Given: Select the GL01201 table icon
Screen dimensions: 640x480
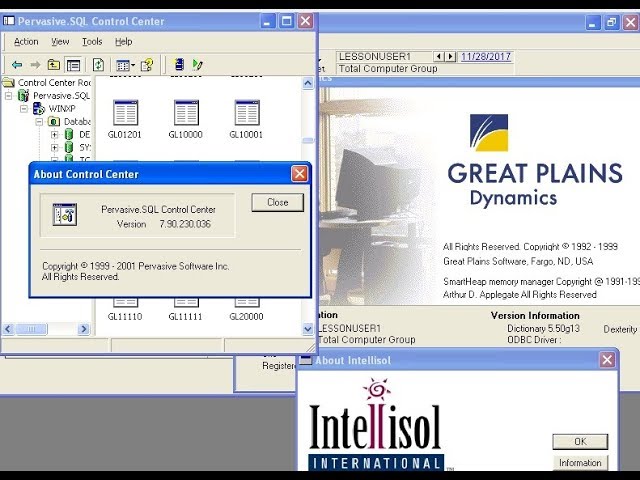Looking at the screenshot, I should click(x=125, y=112).
